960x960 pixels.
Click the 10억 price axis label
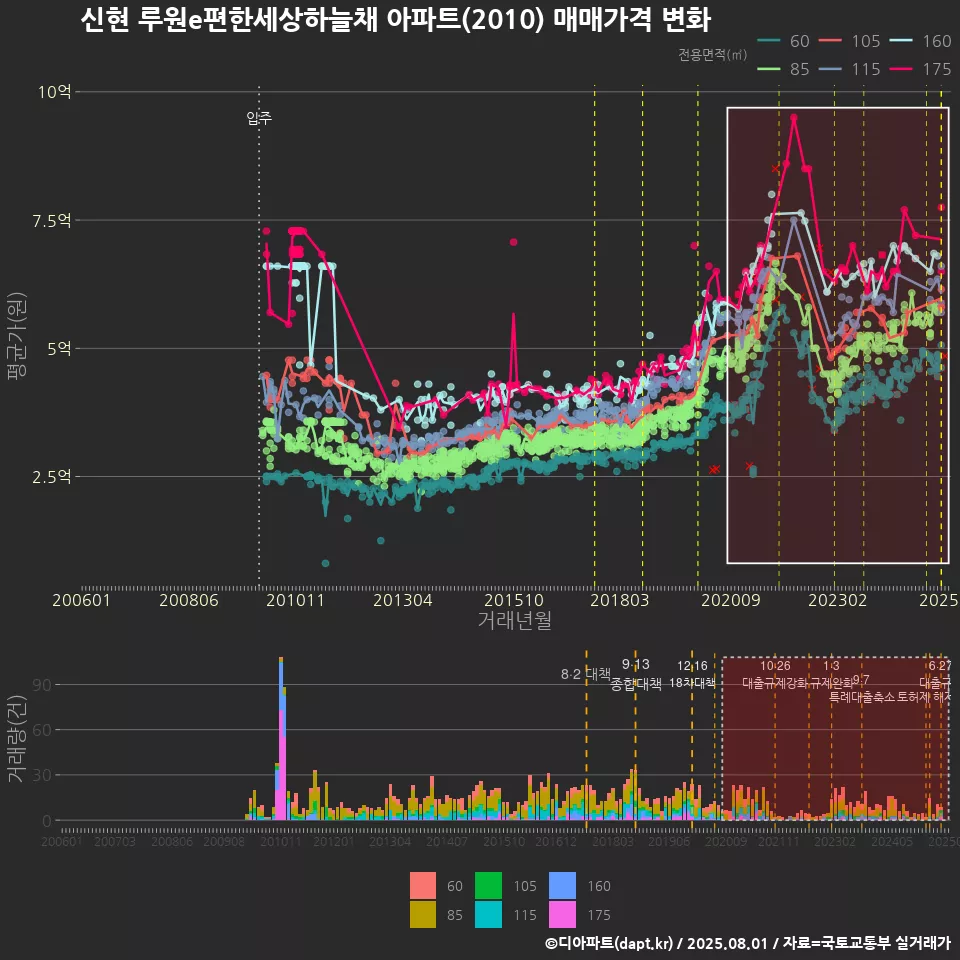[54, 92]
